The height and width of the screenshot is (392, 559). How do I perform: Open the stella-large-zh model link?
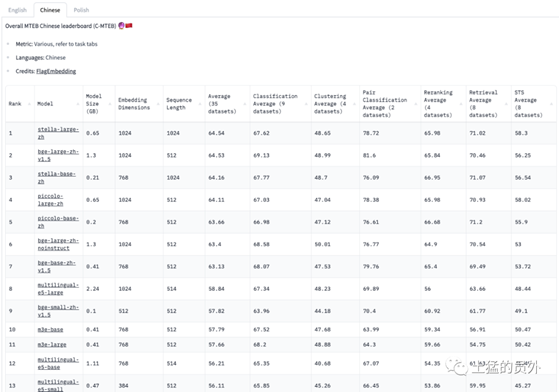coord(58,133)
